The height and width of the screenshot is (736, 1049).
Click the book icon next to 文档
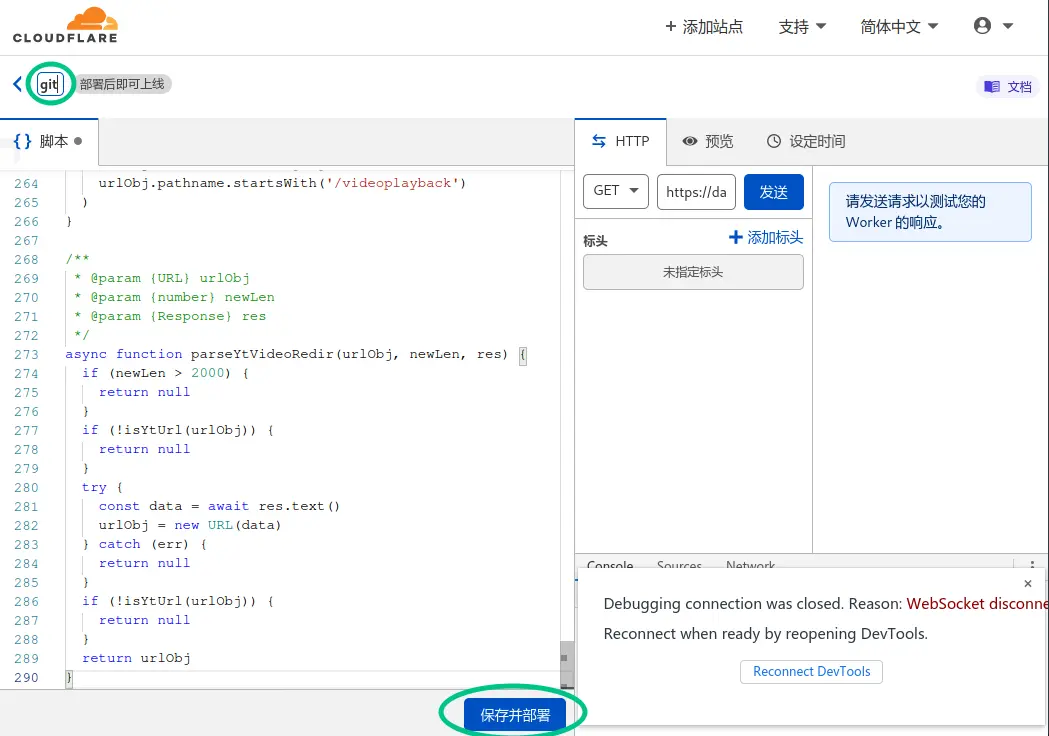992,87
